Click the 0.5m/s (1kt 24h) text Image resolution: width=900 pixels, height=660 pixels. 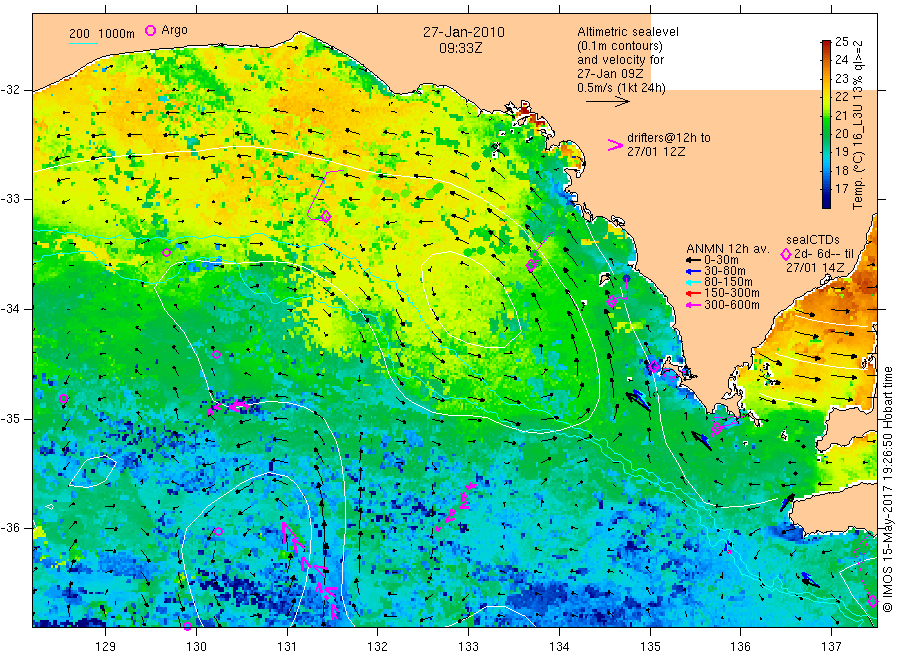(x=622, y=88)
